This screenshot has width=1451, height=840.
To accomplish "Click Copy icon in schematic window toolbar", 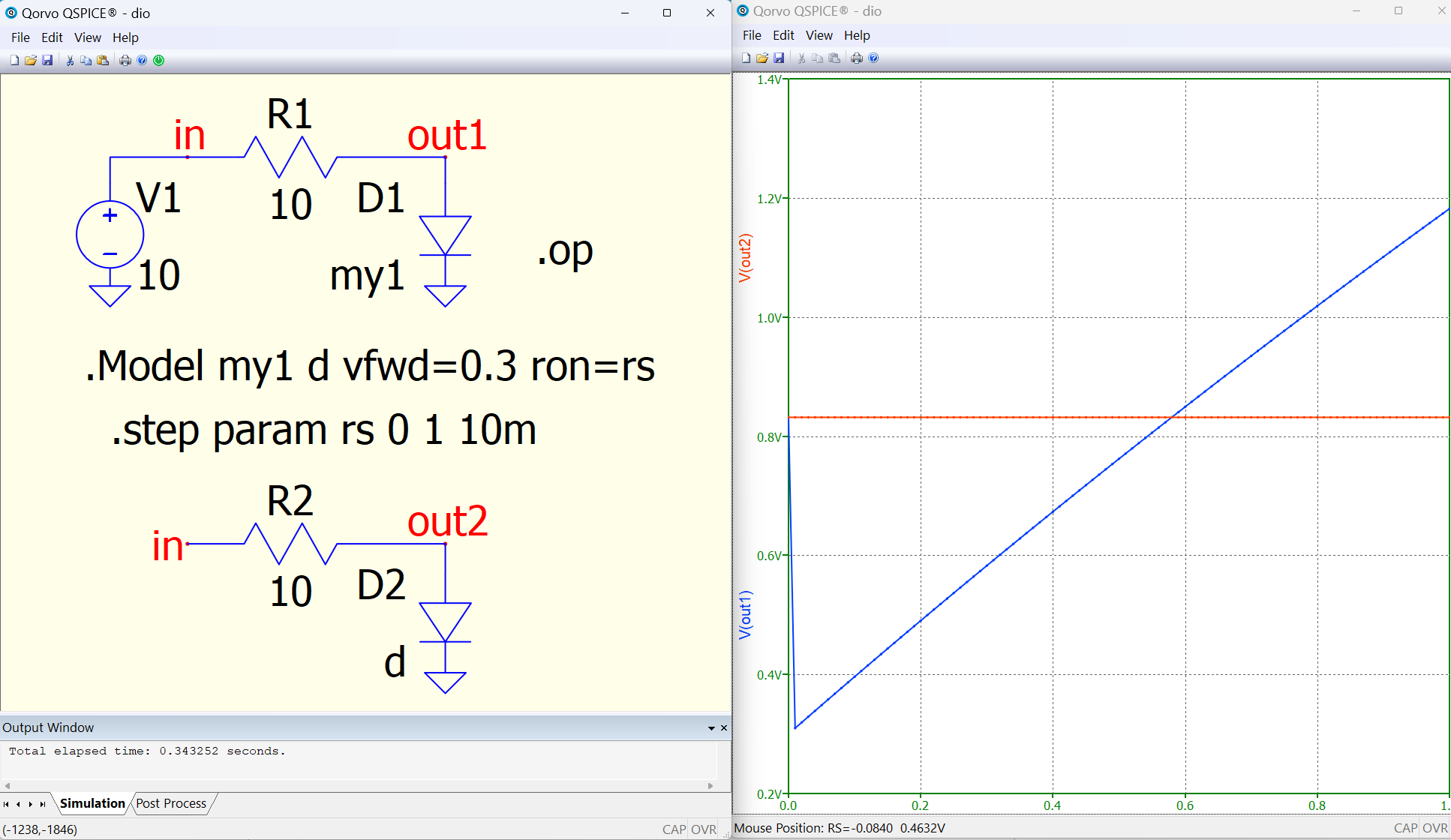I will click(x=86, y=60).
